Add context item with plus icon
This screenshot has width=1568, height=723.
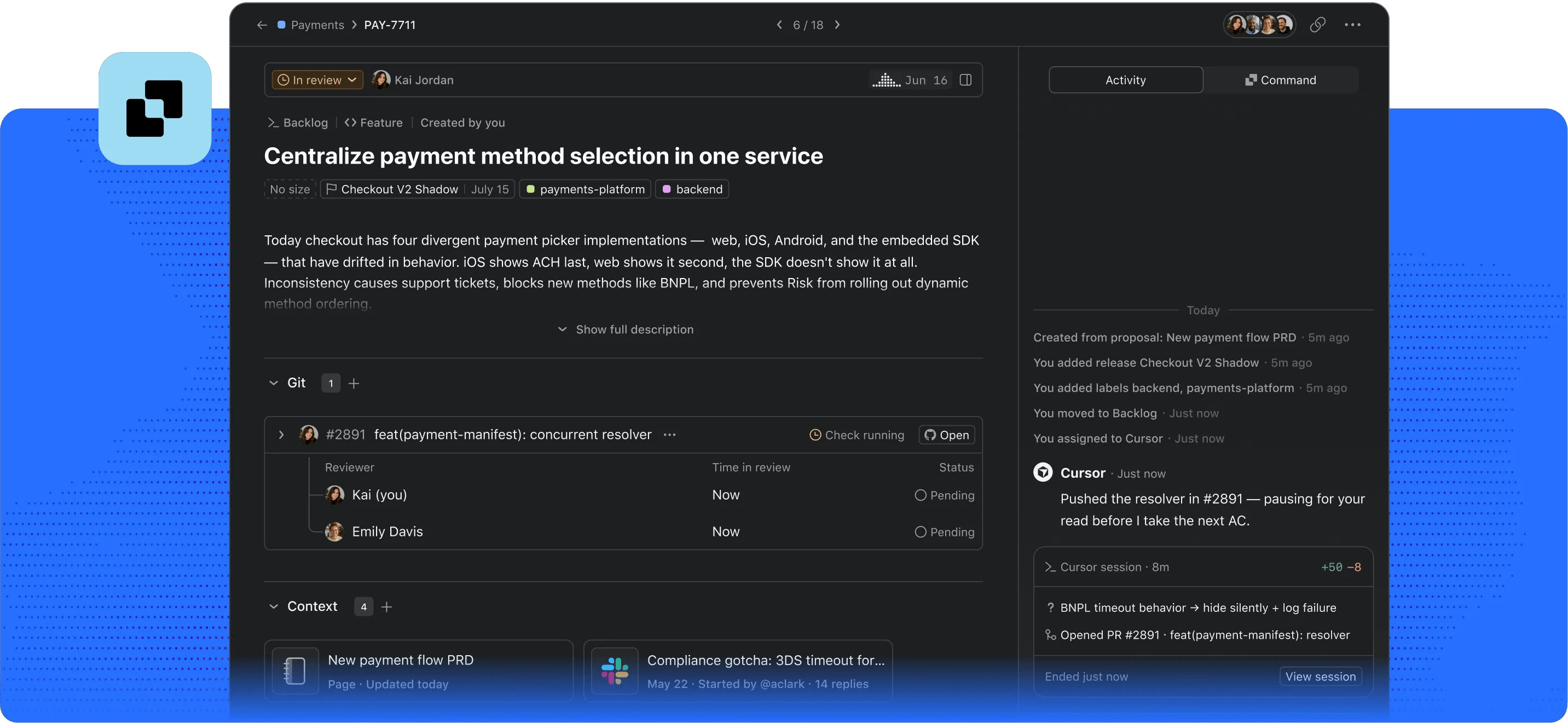(x=386, y=606)
